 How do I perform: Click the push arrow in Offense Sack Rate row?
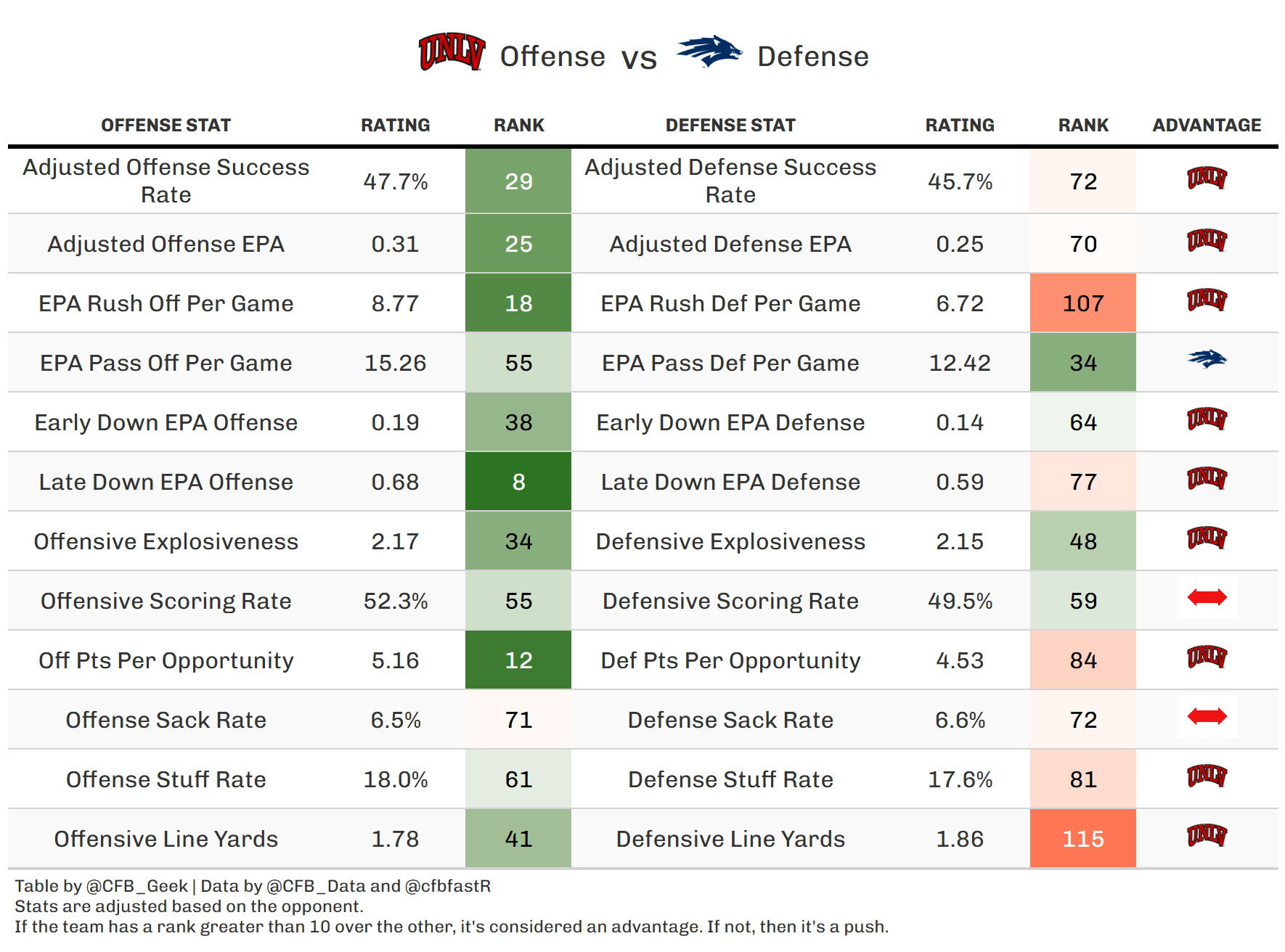pos(1207,716)
